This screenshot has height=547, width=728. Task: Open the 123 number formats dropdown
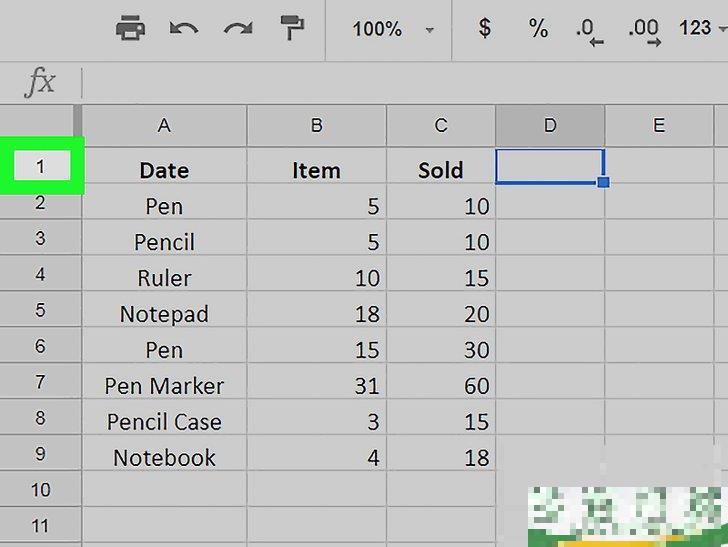700,28
